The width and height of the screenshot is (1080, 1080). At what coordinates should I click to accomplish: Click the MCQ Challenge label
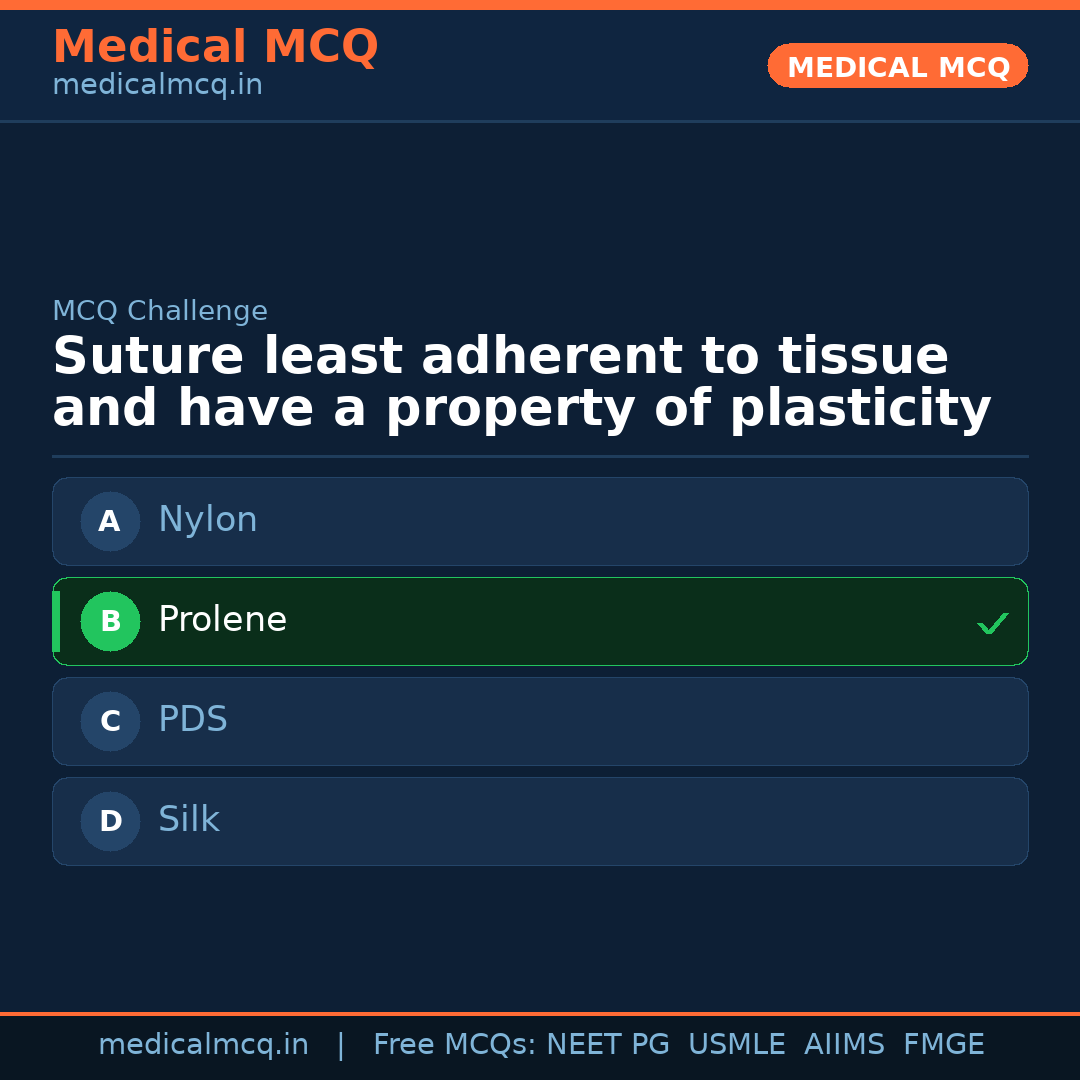(x=160, y=311)
